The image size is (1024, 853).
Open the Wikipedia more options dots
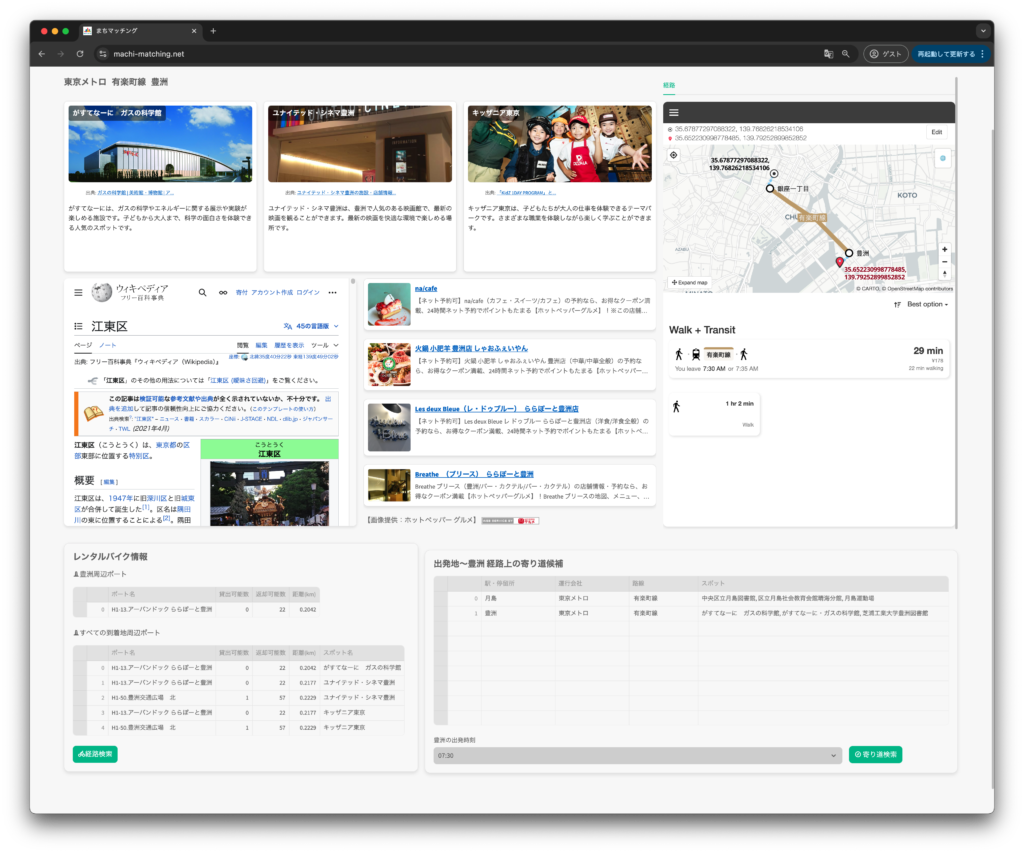coord(332,293)
